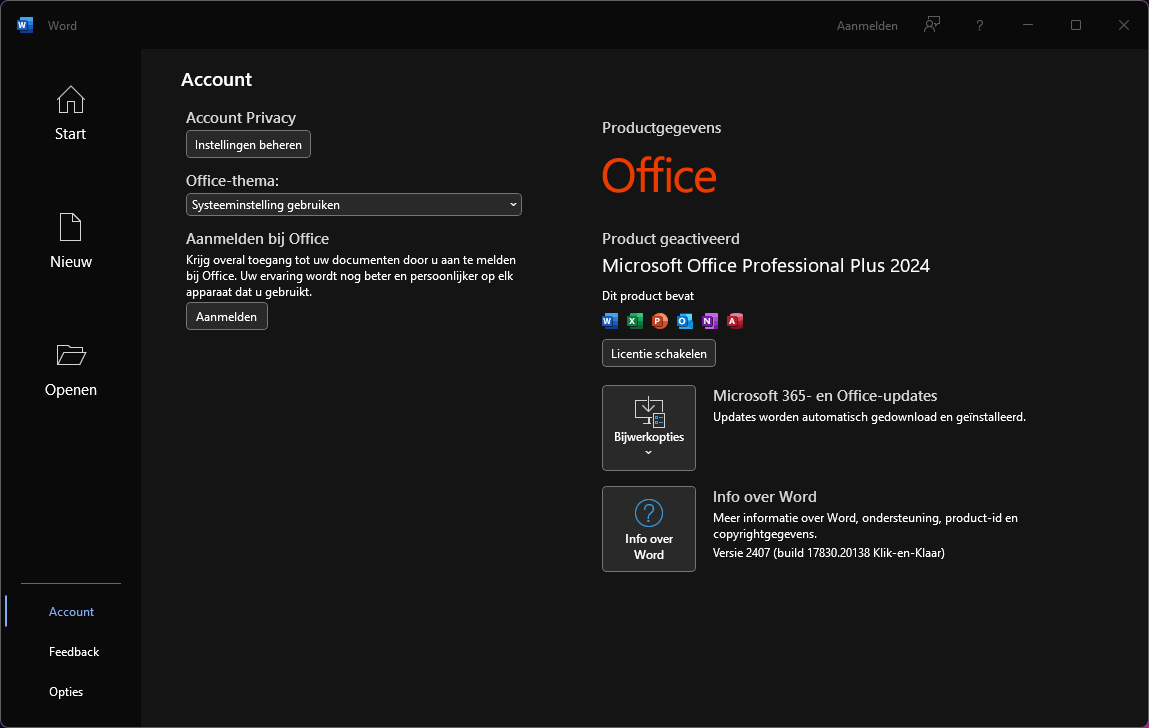Click the Word app icon under Dit product bevat
1149x728 pixels.
tap(610, 320)
